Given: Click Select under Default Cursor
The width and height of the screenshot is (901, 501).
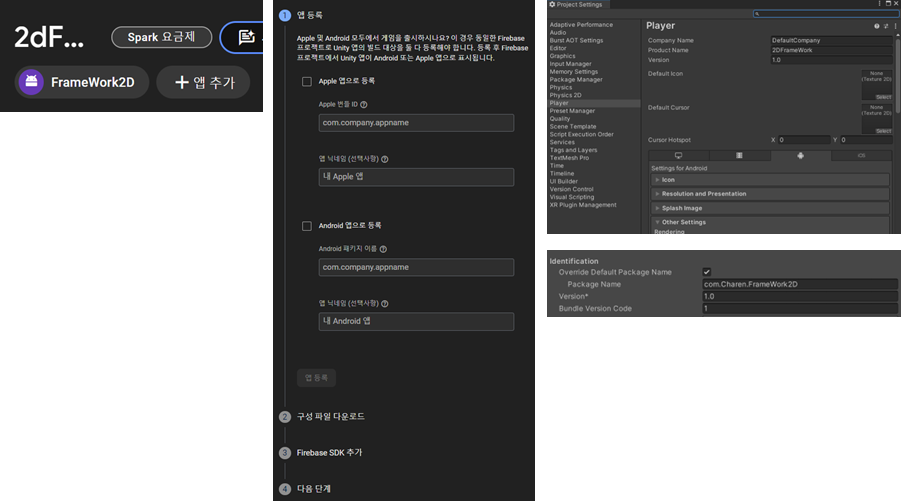Looking at the screenshot, I should pos(883,131).
